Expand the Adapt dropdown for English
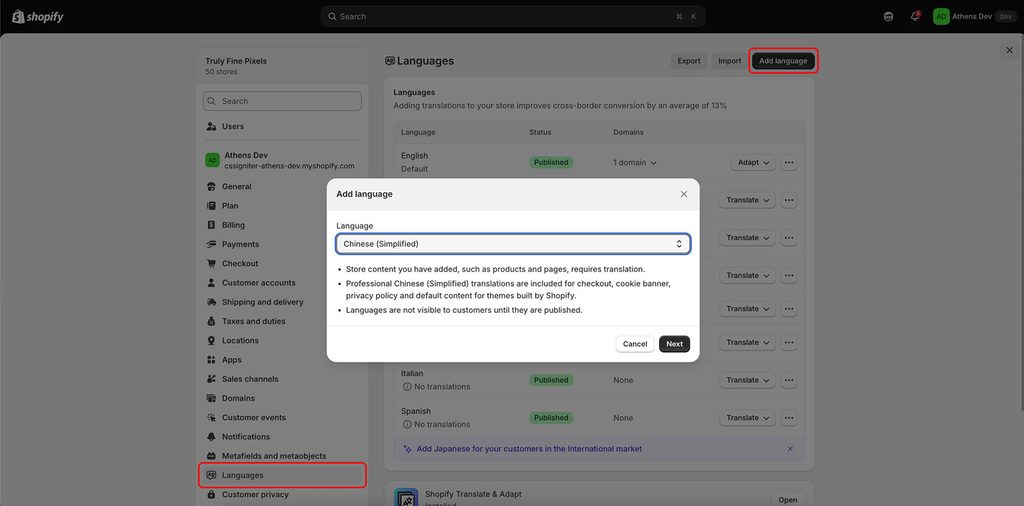The image size is (1024, 506). click(x=753, y=163)
